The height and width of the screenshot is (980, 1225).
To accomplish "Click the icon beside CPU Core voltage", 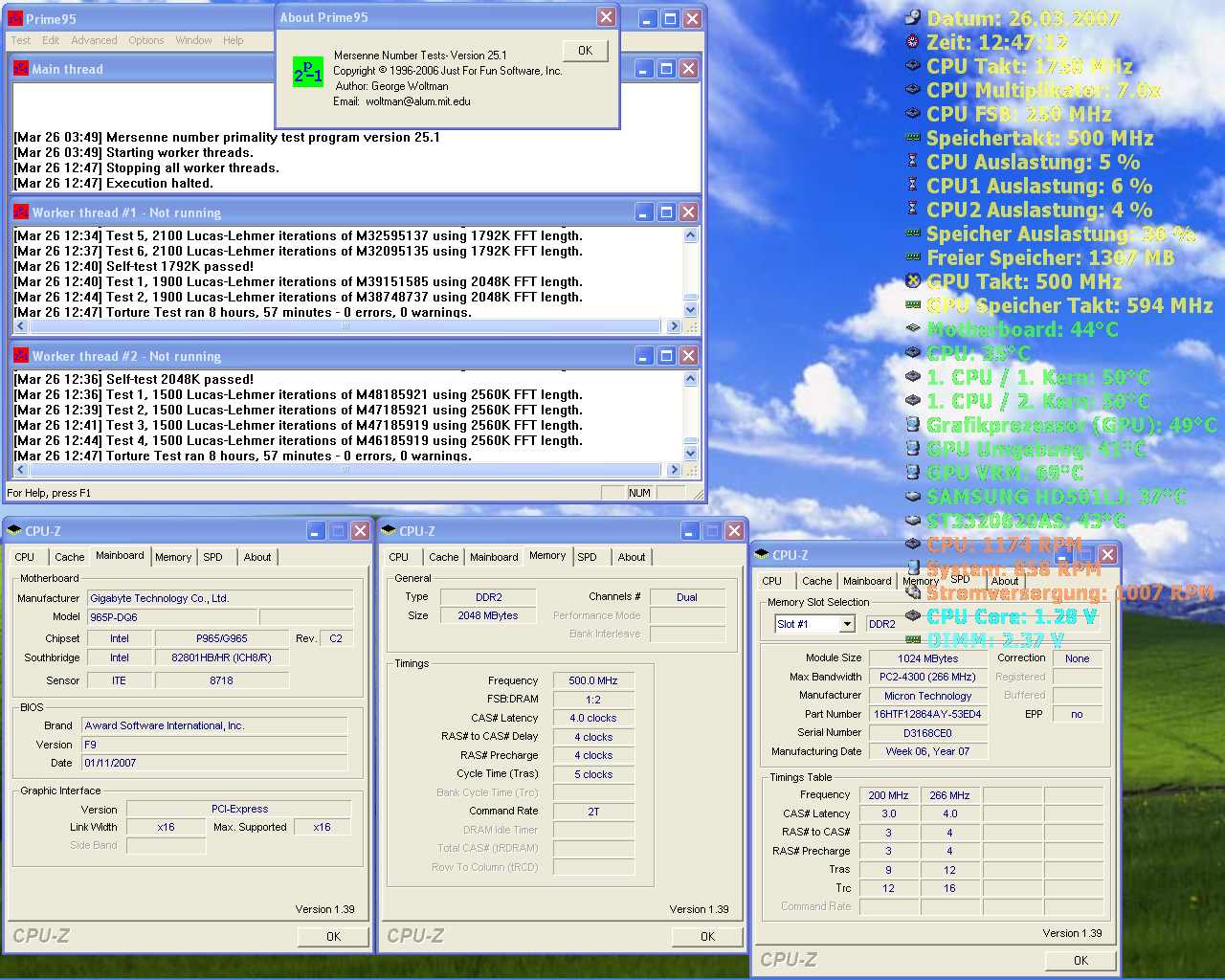I will coord(913,615).
